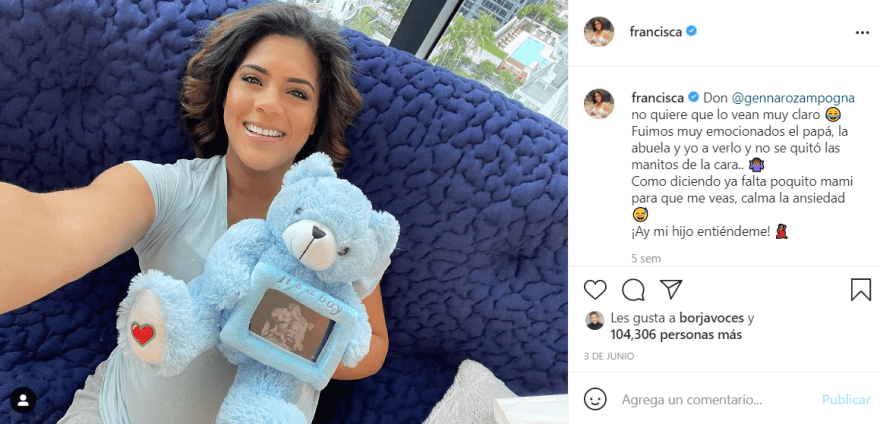Click borjavoces small avatar near likes
Image resolution: width=880 pixels, height=424 pixels.
(x=594, y=321)
